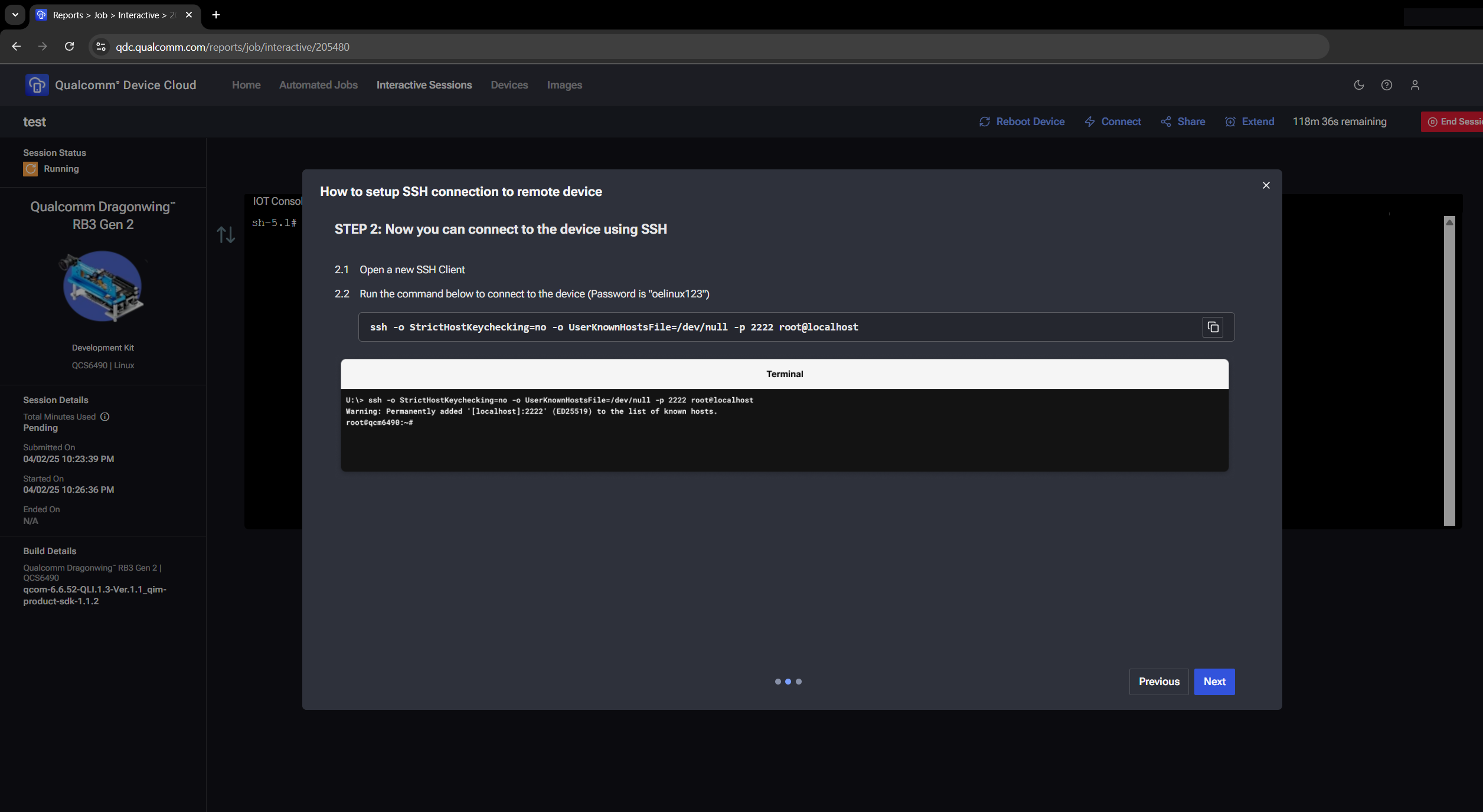Click the up-down transfer arrows icon
This screenshot has height=812, width=1483.
point(226,235)
